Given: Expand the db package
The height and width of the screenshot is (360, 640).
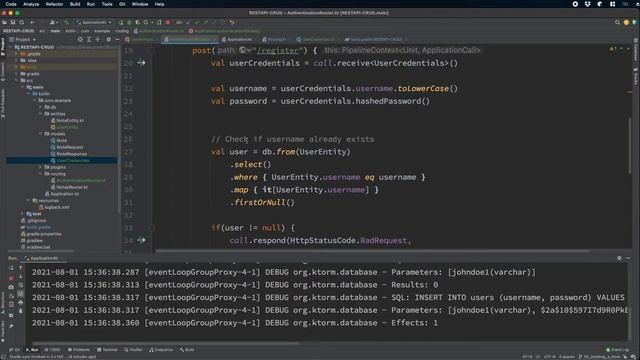Looking at the screenshot, I should click(40, 107).
